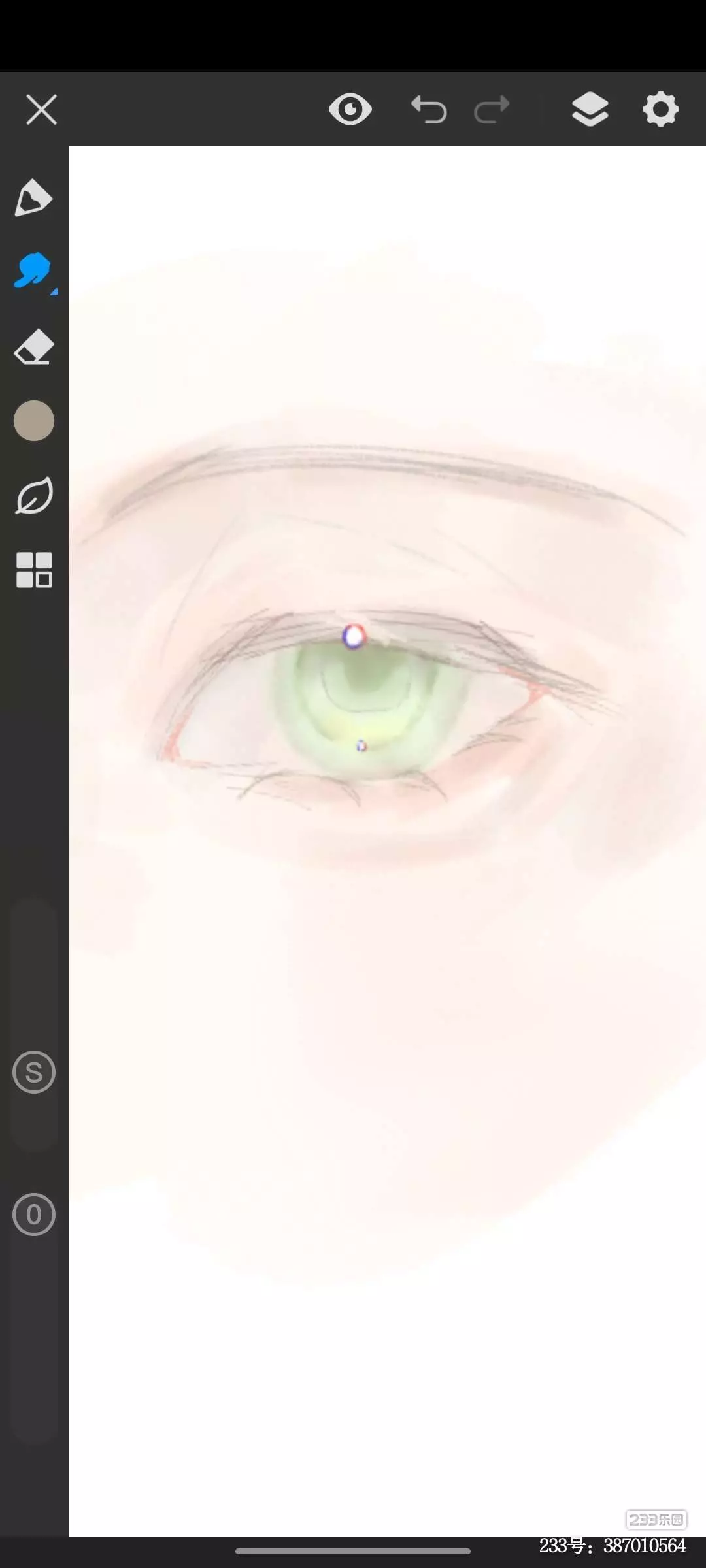Expand the brush options via small blue triangle
Image resolution: width=706 pixels, height=1568 pixels.
54,291
